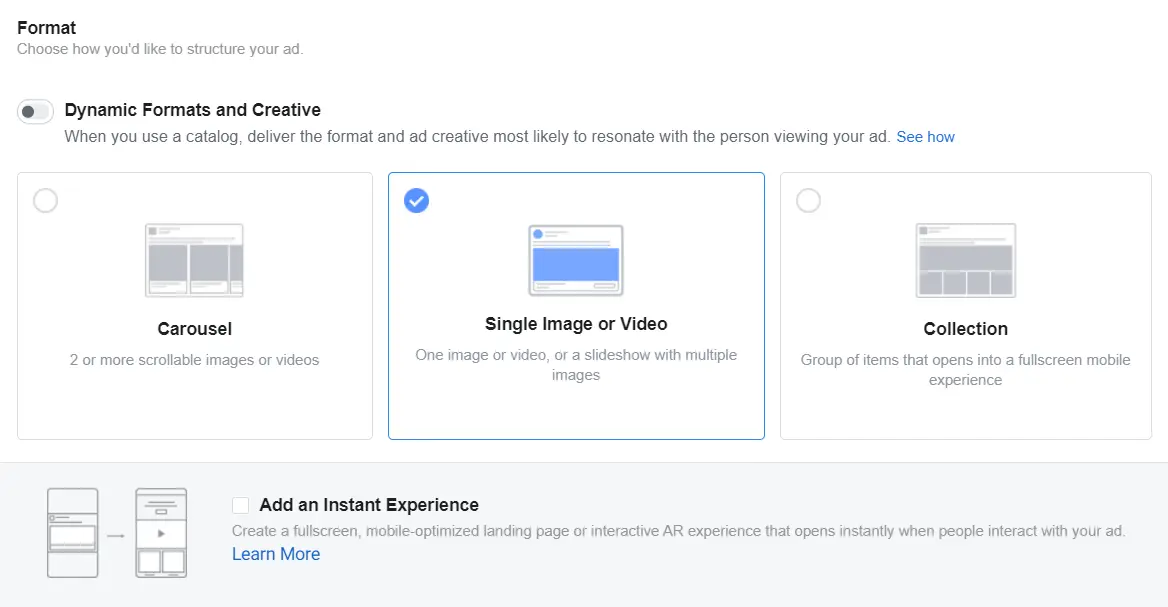The height and width of the screenshot is (607, 1168).
Task: Click the right phone Instant Experience illustration
Action: point(161,532)
